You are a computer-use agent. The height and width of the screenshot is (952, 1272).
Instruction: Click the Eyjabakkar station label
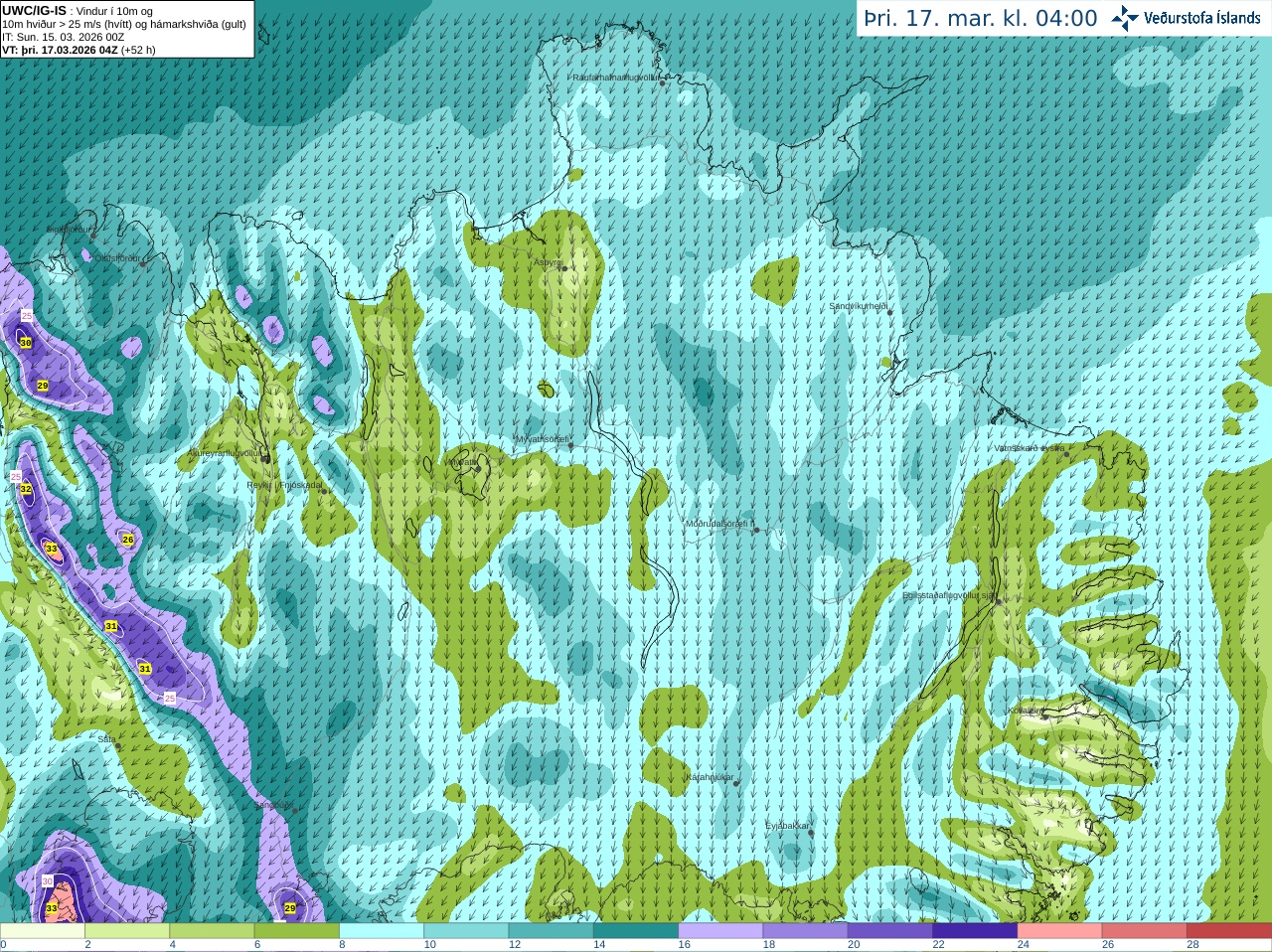pos(787,826)
